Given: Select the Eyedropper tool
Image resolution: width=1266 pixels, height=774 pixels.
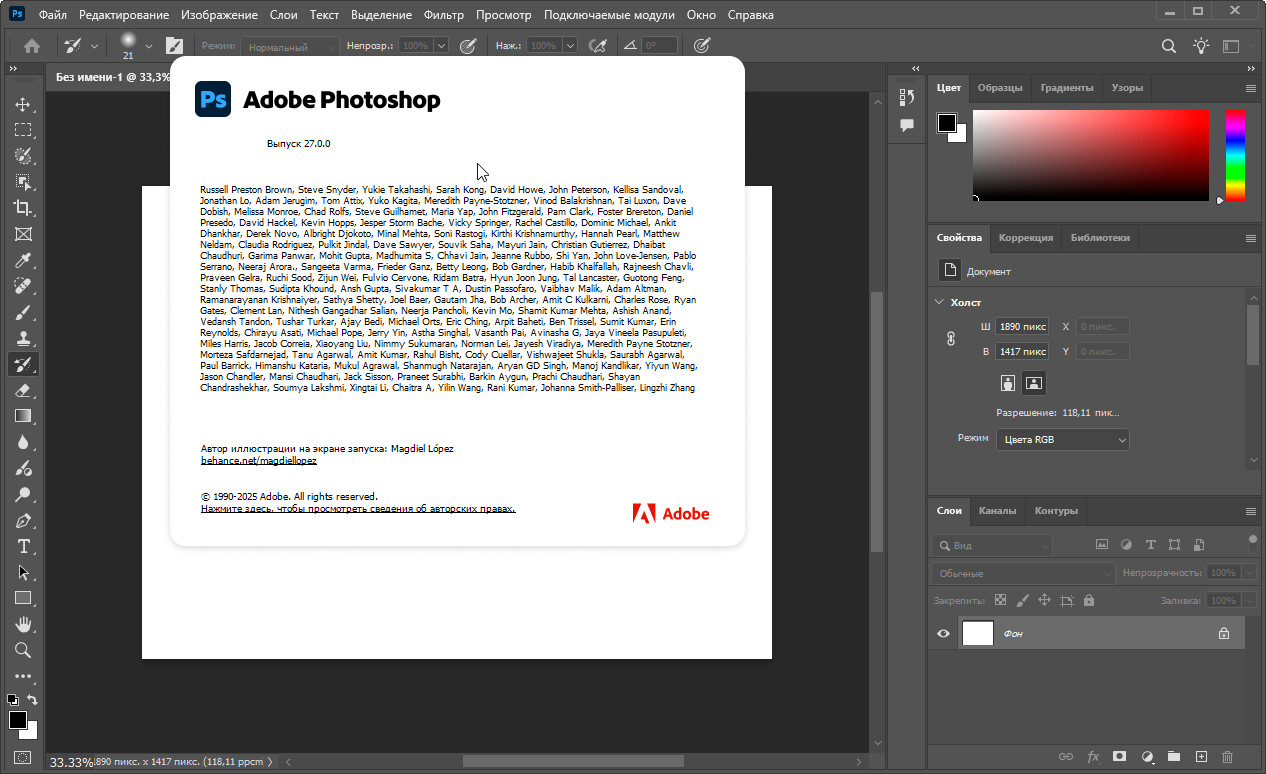Looking at the screenshot, I should point(22,261).
